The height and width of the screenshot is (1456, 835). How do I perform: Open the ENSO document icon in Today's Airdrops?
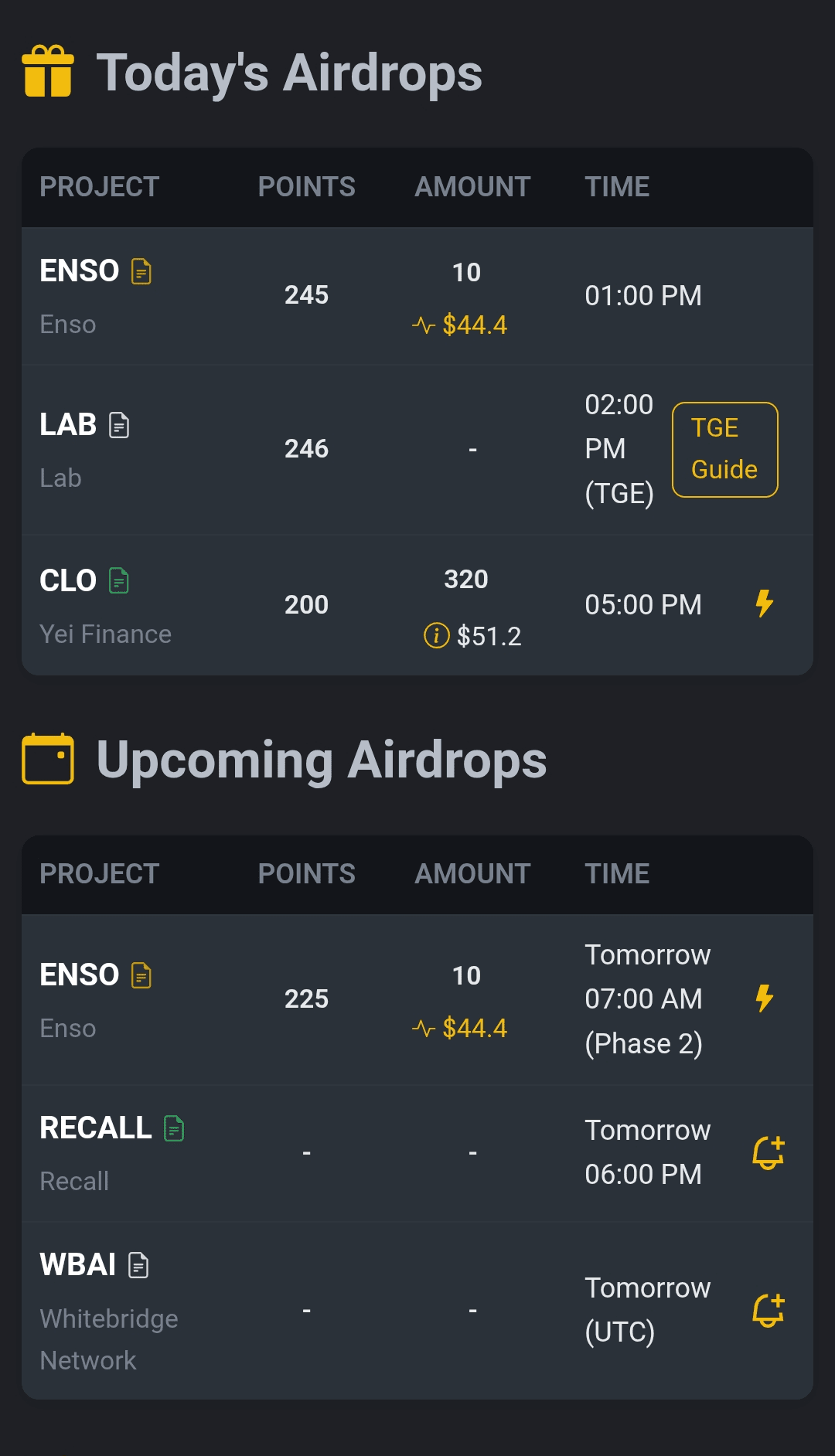pyautogui.click(x=141, y=271)
